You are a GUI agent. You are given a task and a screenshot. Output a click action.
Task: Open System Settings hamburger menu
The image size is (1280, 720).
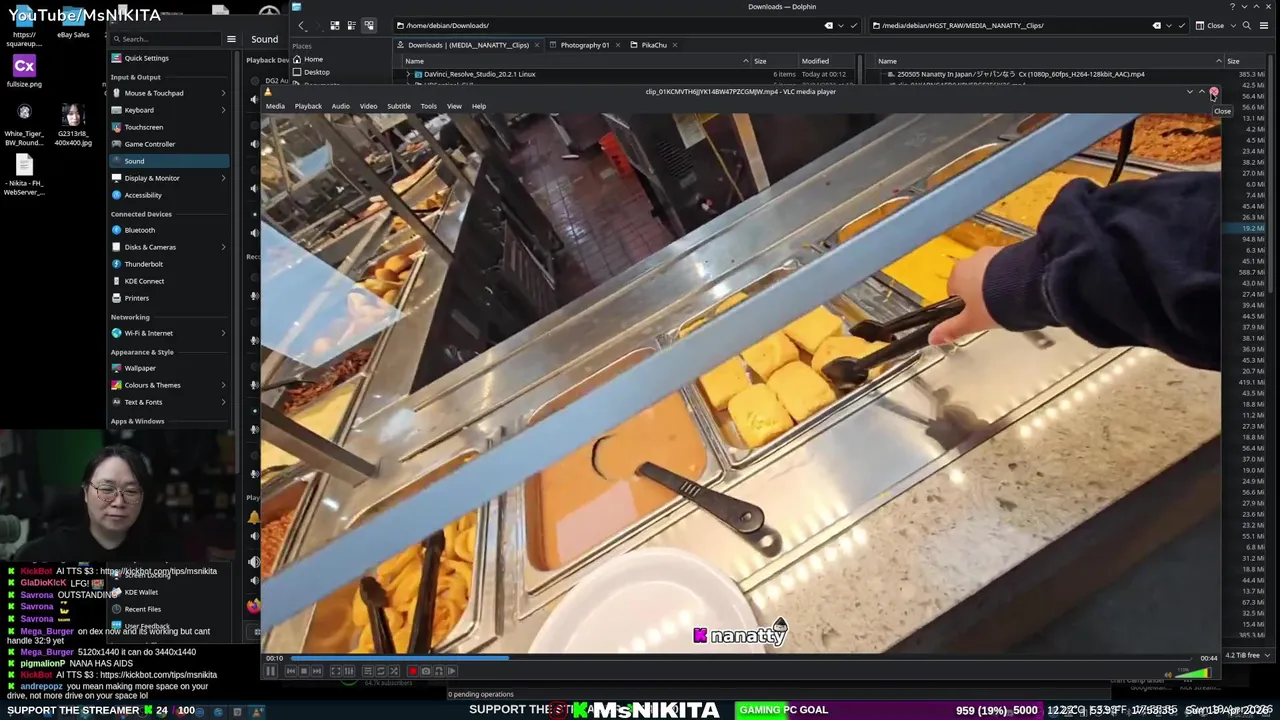pos(231,39)
